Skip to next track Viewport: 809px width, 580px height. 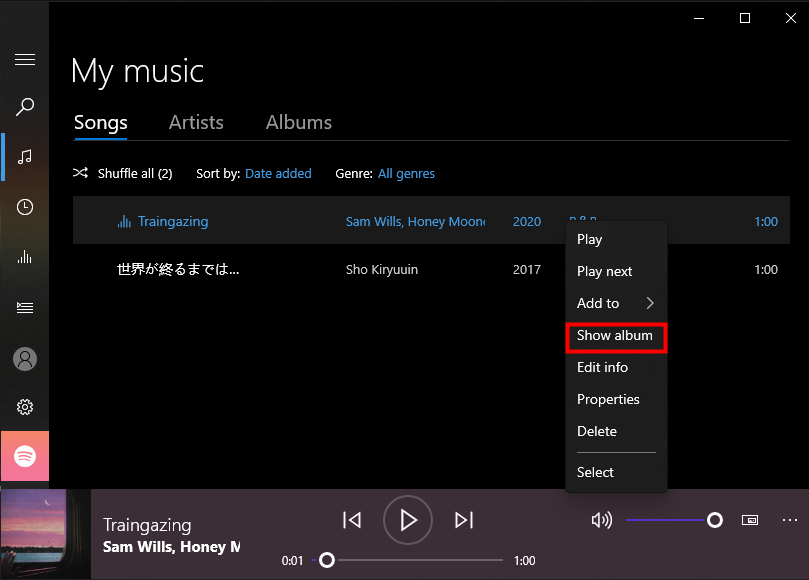click(464, 520)
